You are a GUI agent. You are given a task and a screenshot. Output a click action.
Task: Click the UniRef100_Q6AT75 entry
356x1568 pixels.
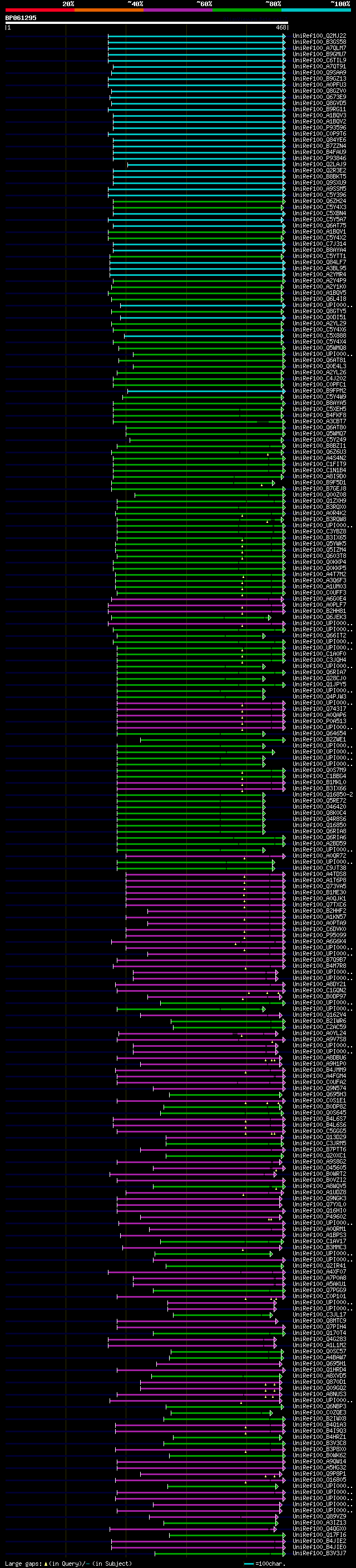click(319, 225)
